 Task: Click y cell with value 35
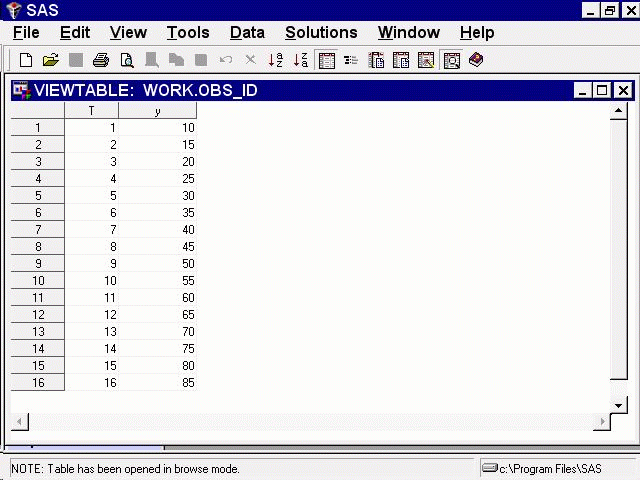pyautogui.click(x=158, y=213)
